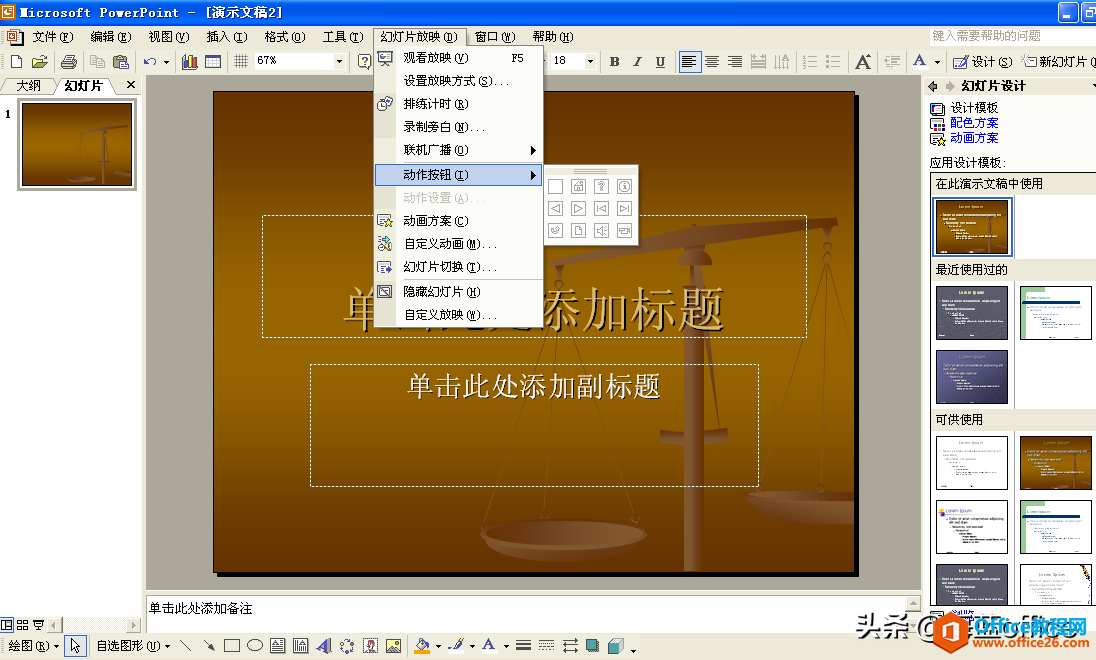Select the Movie action button icon
The width and height of the screenshot is (1096, 660).
pyautogui.click(x=624, y=231)
